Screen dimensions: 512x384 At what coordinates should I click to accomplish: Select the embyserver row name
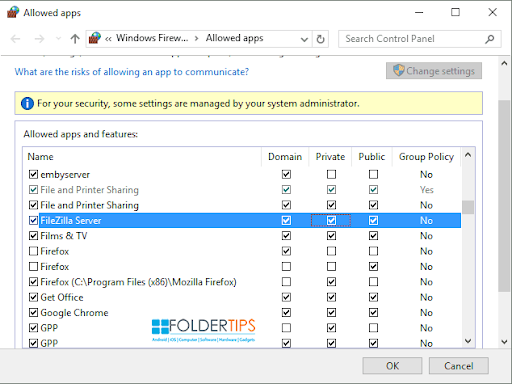(65, 174)
